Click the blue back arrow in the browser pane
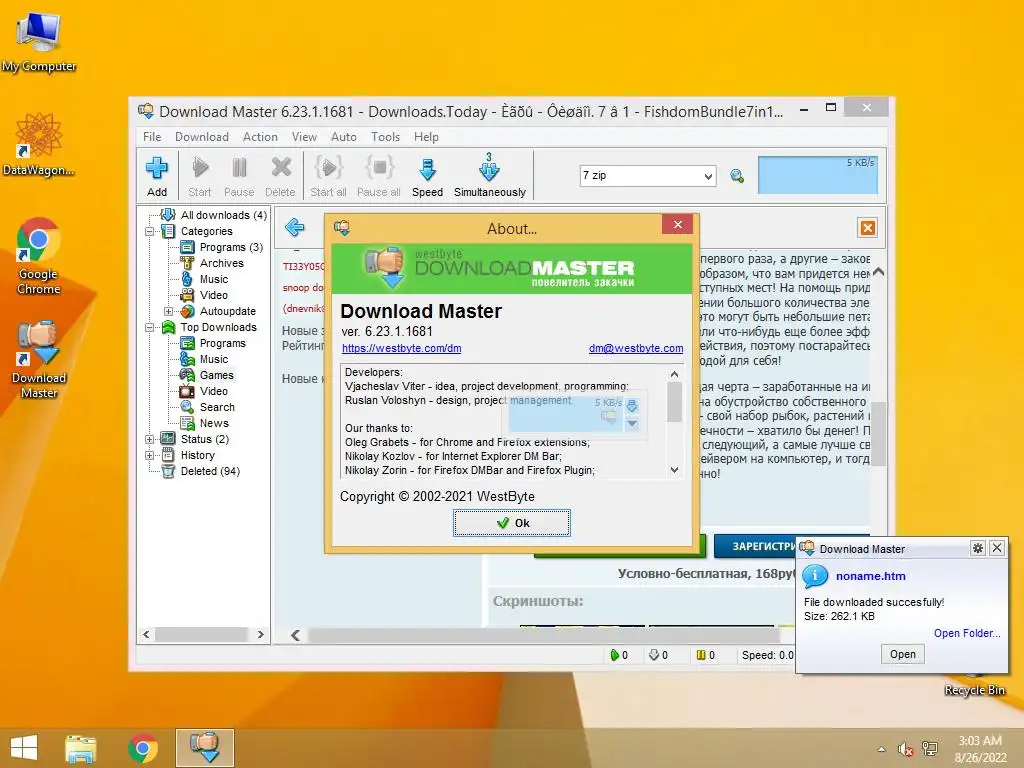 click(x=295, y=227)
